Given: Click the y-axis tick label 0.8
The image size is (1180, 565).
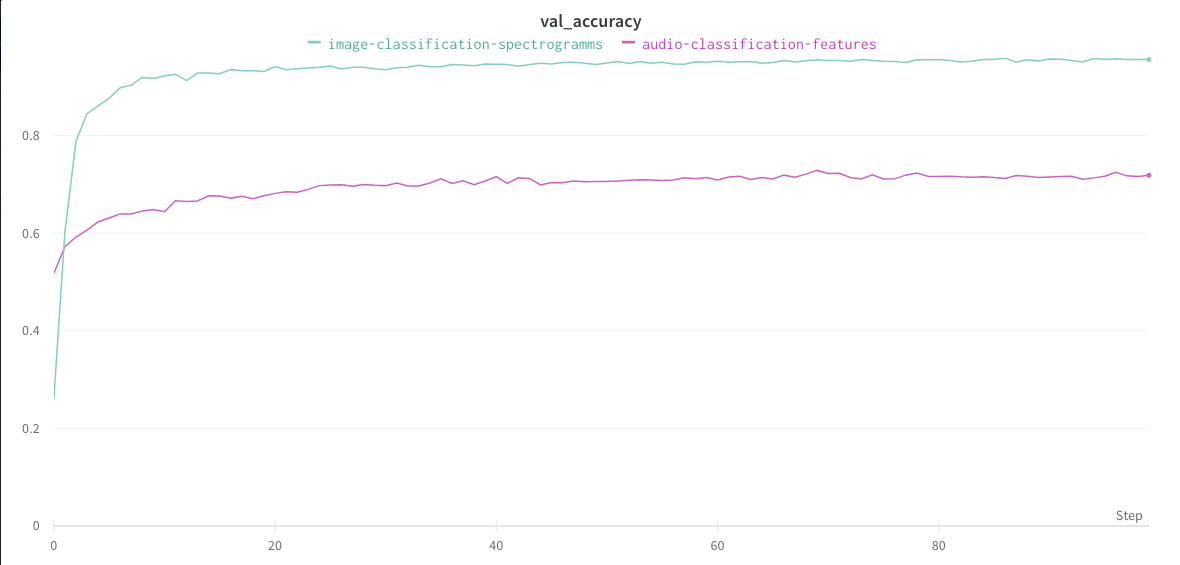Looking at the screenshot, I should (30, 136).
